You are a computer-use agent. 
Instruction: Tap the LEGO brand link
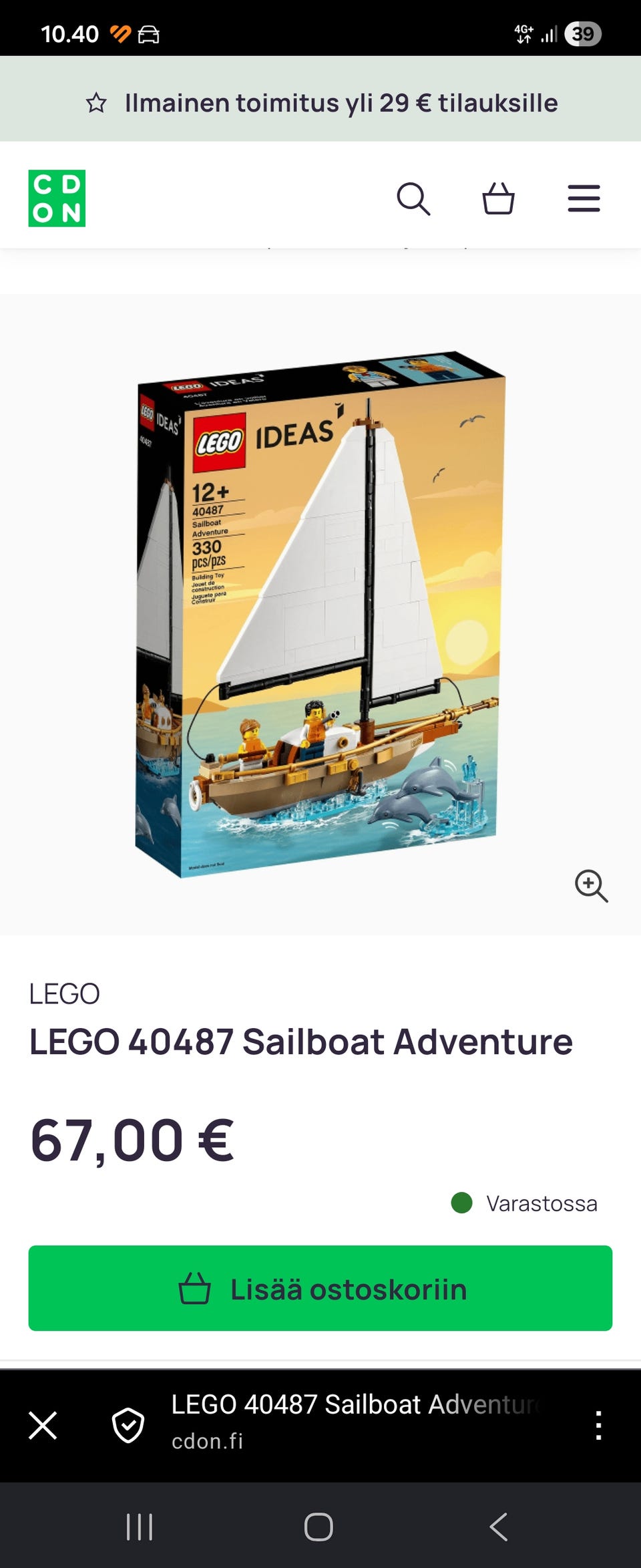coord(64,993)
